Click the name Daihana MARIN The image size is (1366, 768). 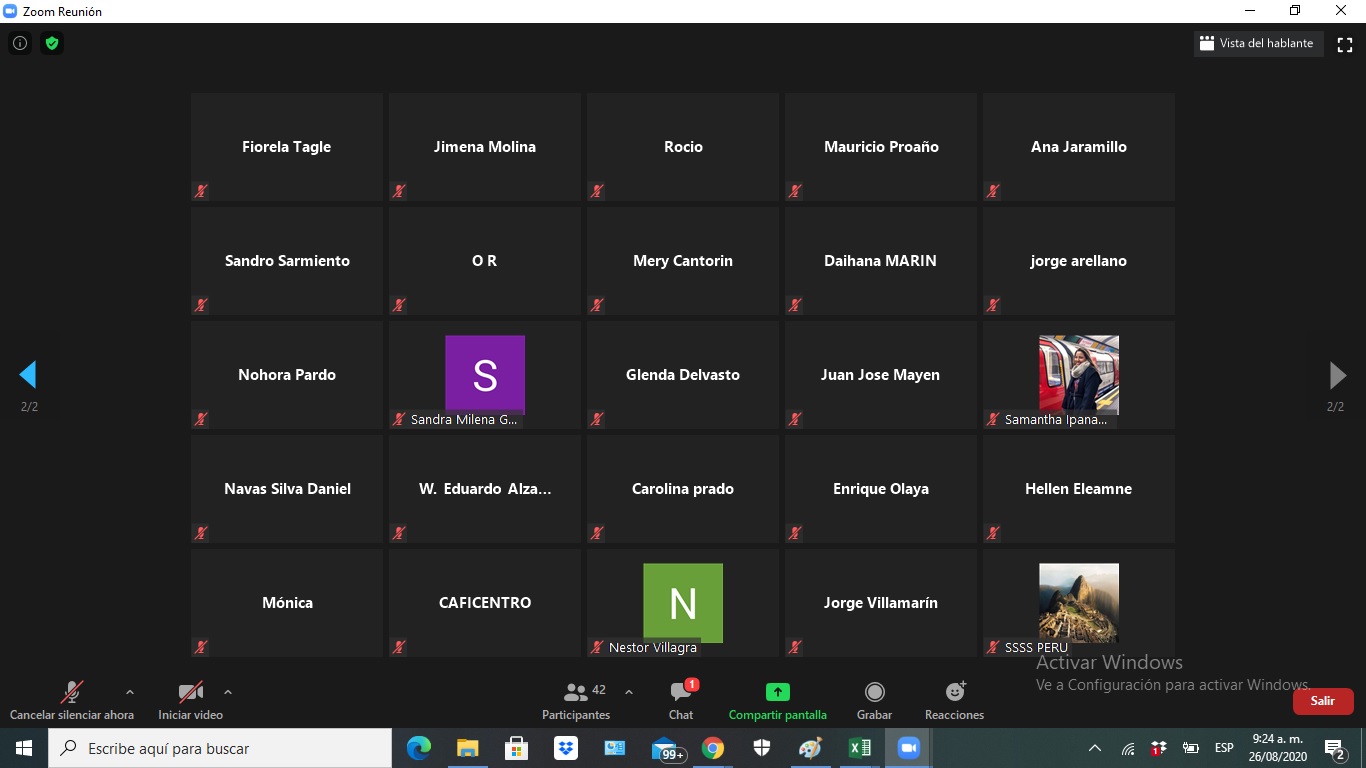880,260
